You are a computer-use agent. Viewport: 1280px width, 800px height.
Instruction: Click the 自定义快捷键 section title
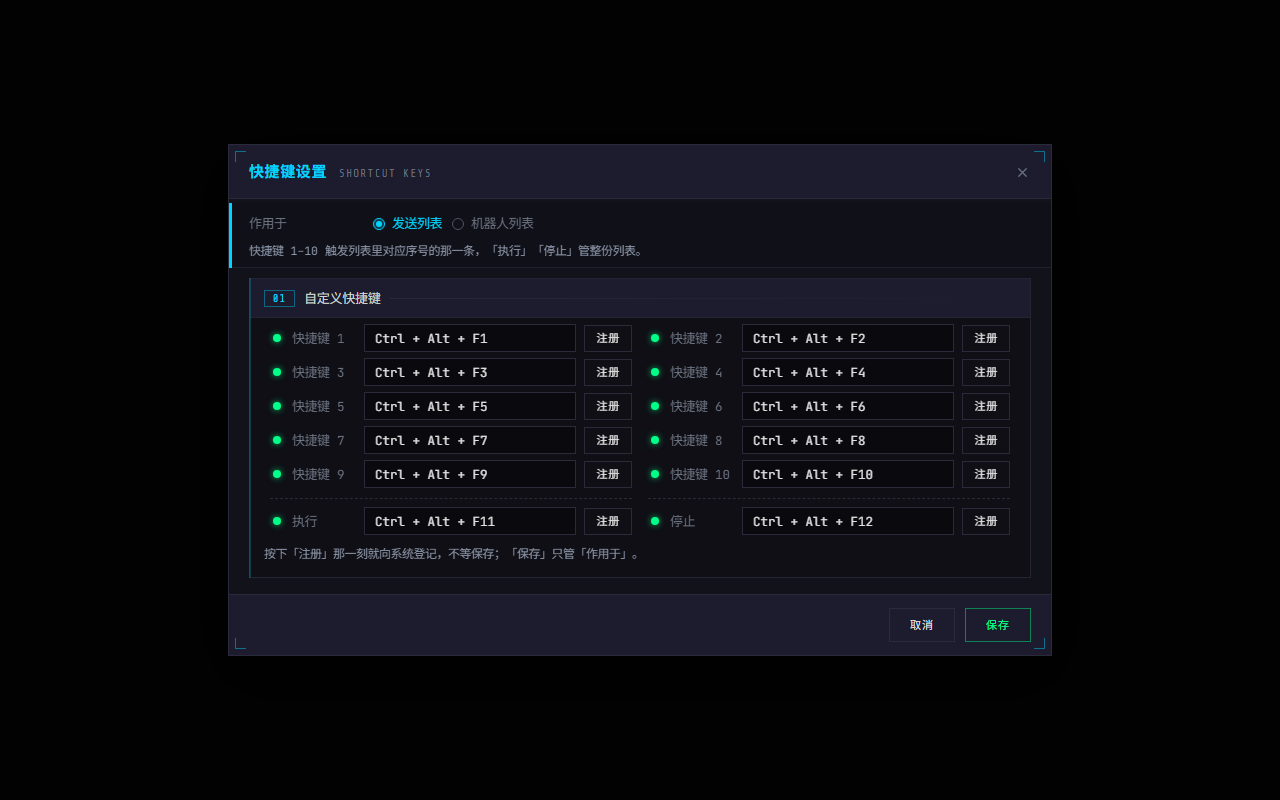tap(343, 298)
